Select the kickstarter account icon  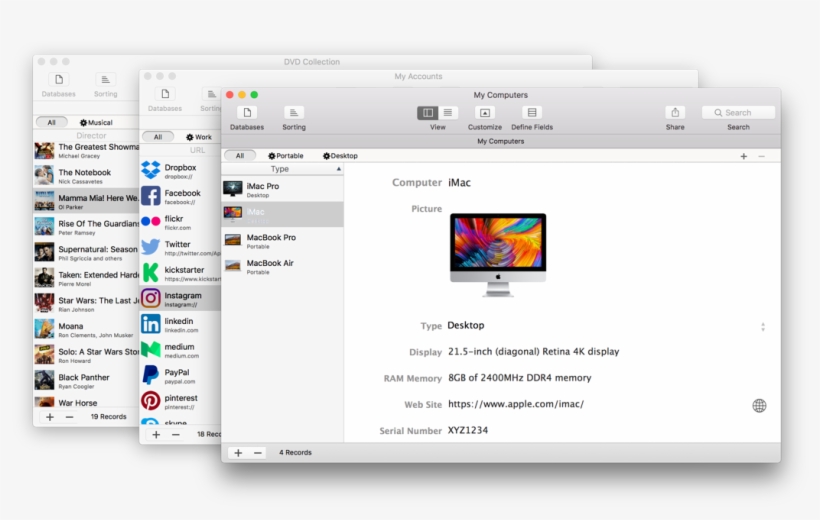[151, 273]
